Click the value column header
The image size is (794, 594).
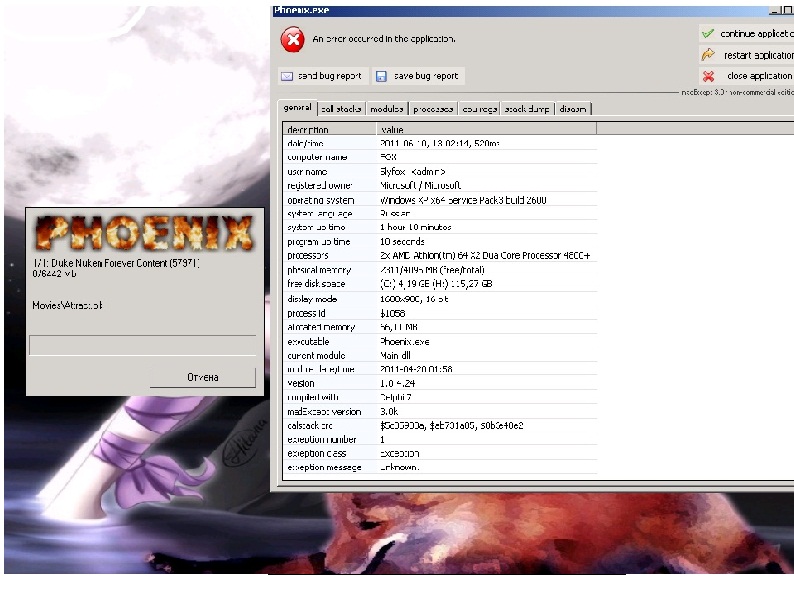click(x=486, y=129)
